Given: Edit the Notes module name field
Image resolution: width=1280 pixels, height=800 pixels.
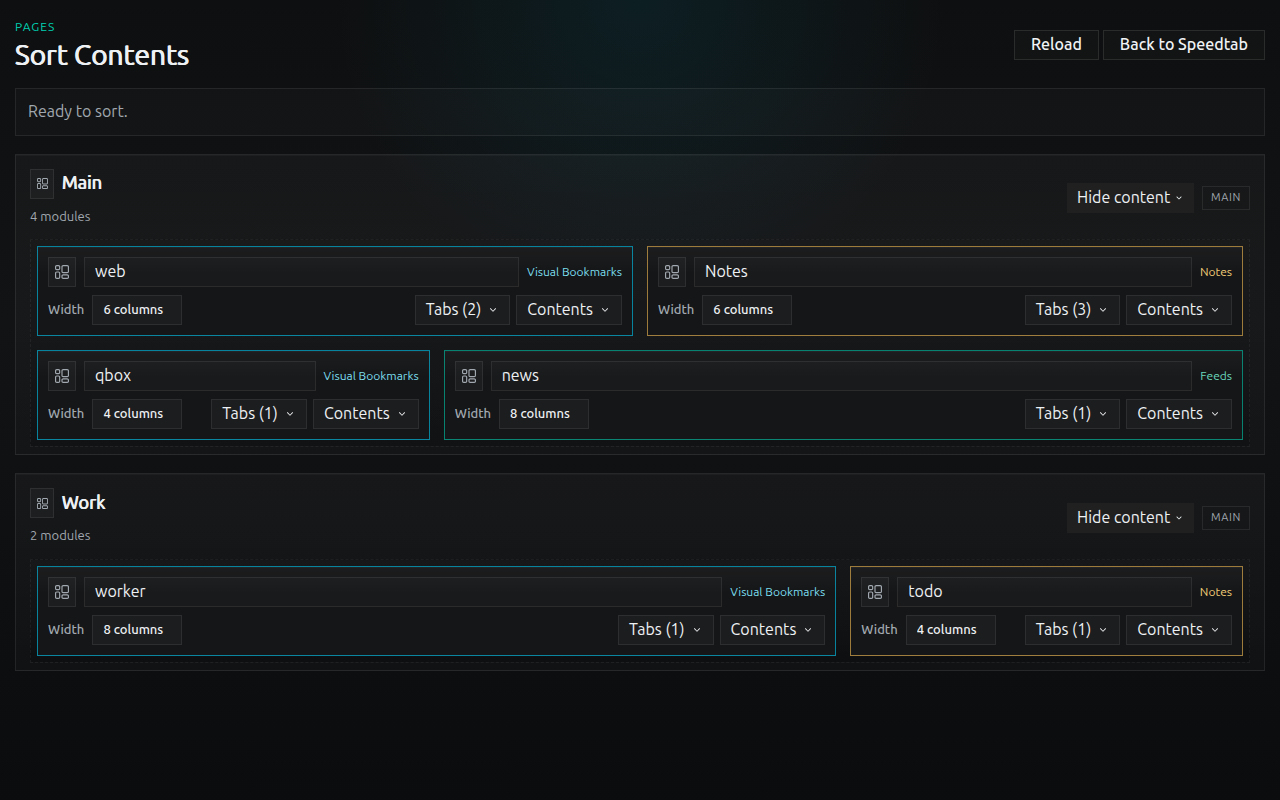Looking at the screenshot, I should (943, 272).
